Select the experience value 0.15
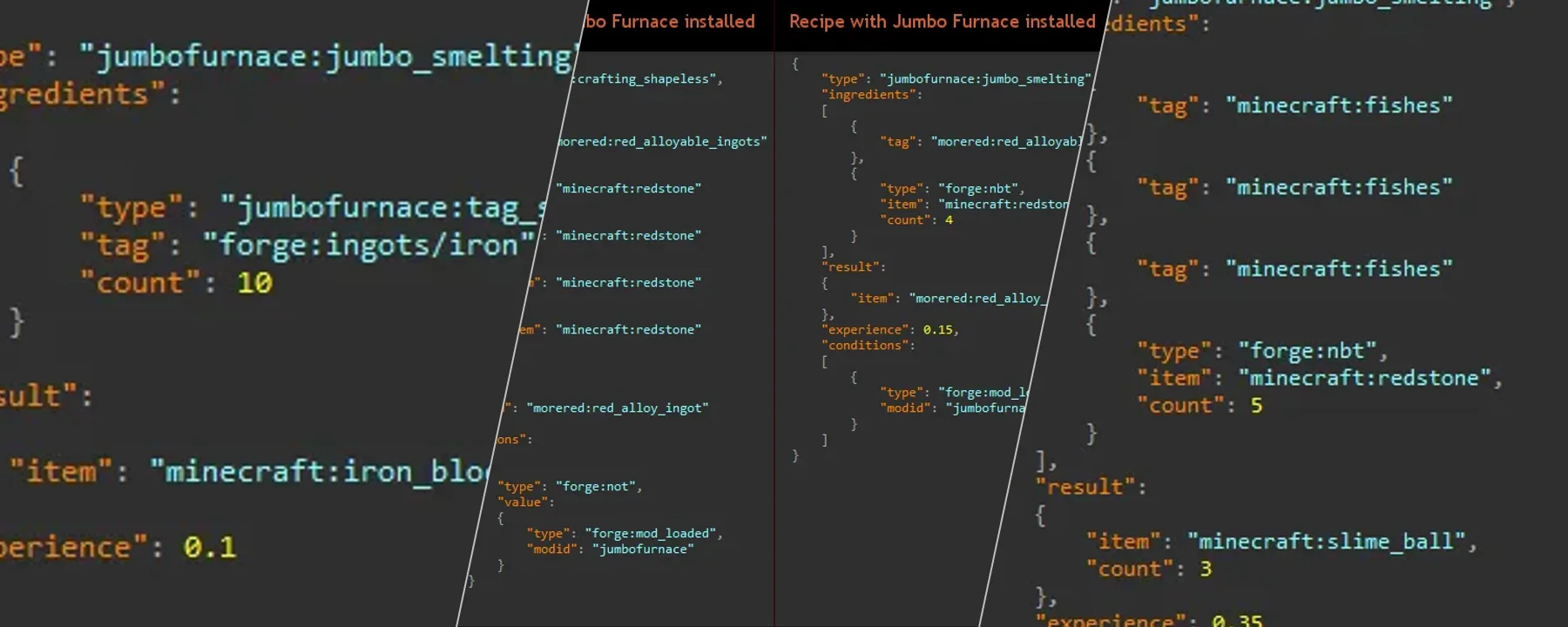This screenshot has width=1568, height=627. pos(938,329)
